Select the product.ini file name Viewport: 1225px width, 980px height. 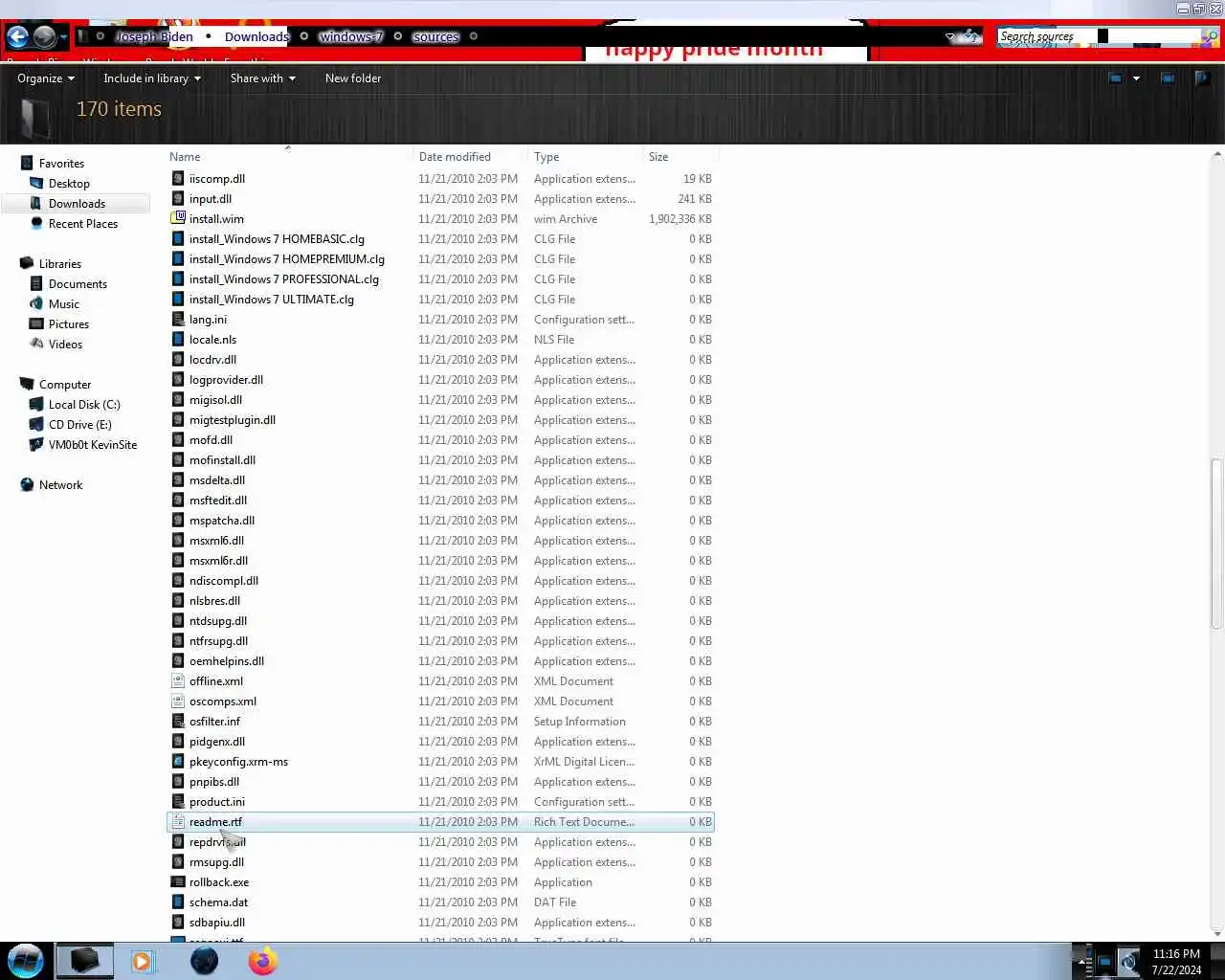coord(217,802)
